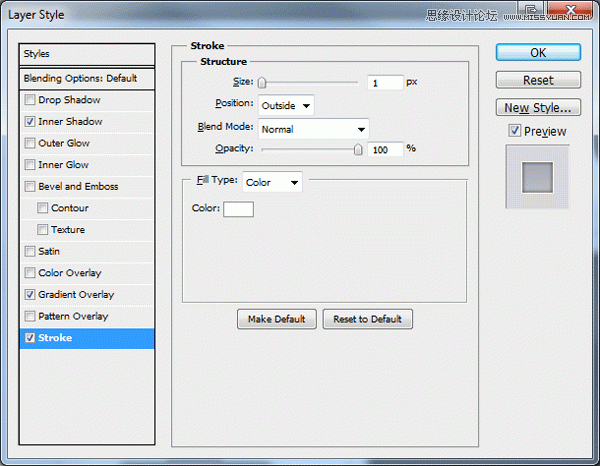
Task: Open the Blend Mode dropdown
Action: pyautogui.click(x=314, y=129)
